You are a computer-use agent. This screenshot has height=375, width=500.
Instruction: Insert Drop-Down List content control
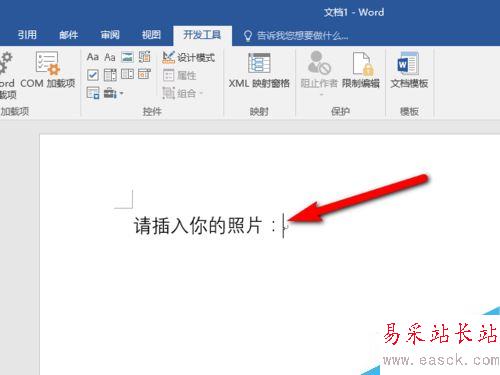tap(127, 74)
